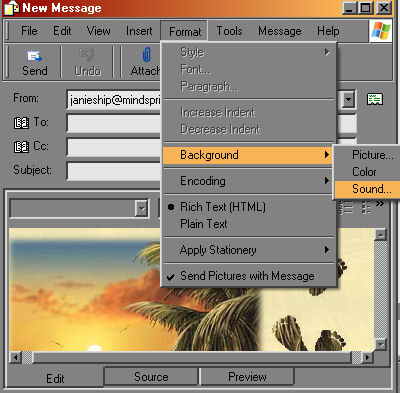The image size is (400, 393).
Task: Open the Message menu
Action: (279, 31)
